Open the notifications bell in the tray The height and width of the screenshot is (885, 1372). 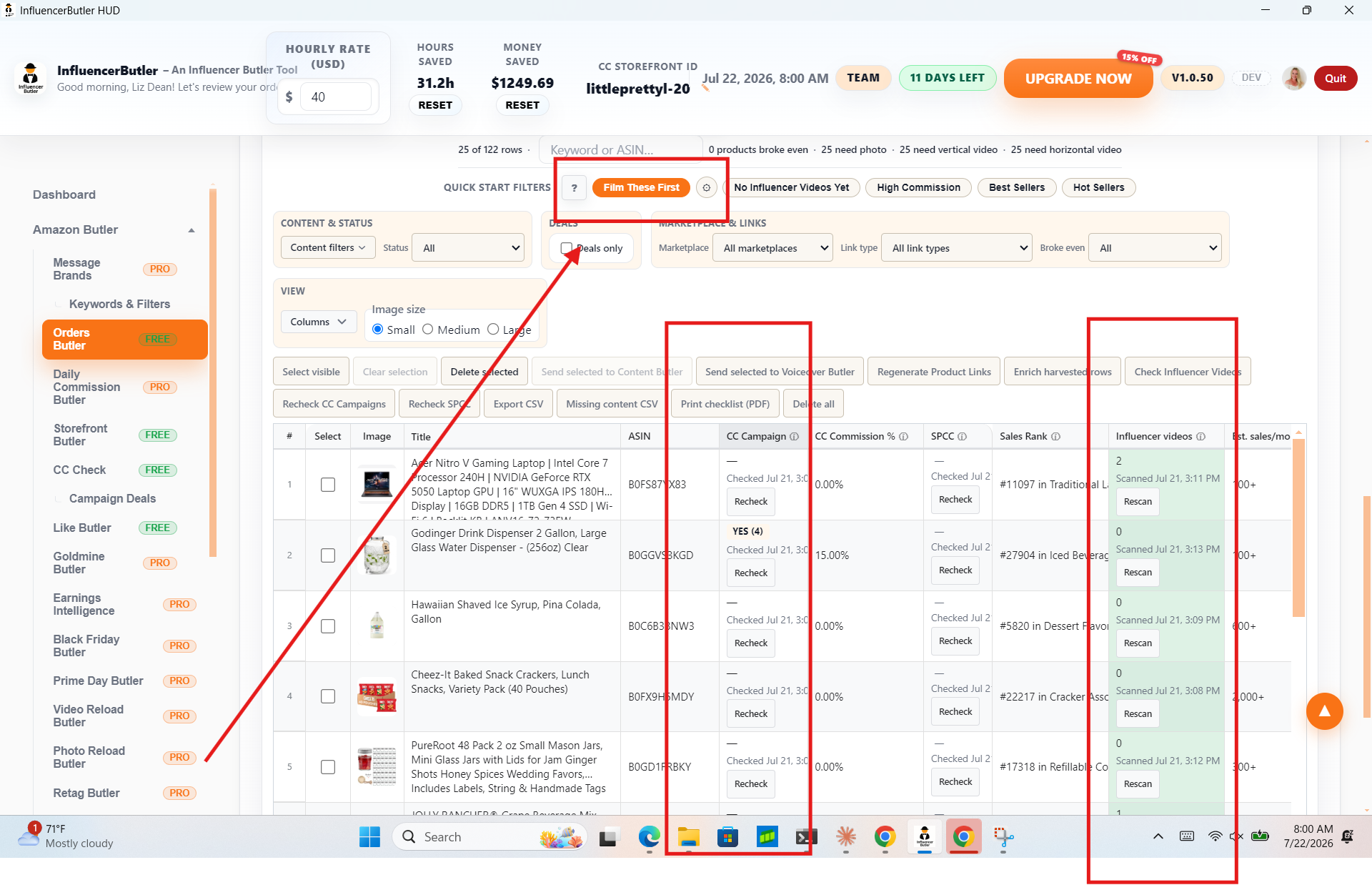(1348, 836)
